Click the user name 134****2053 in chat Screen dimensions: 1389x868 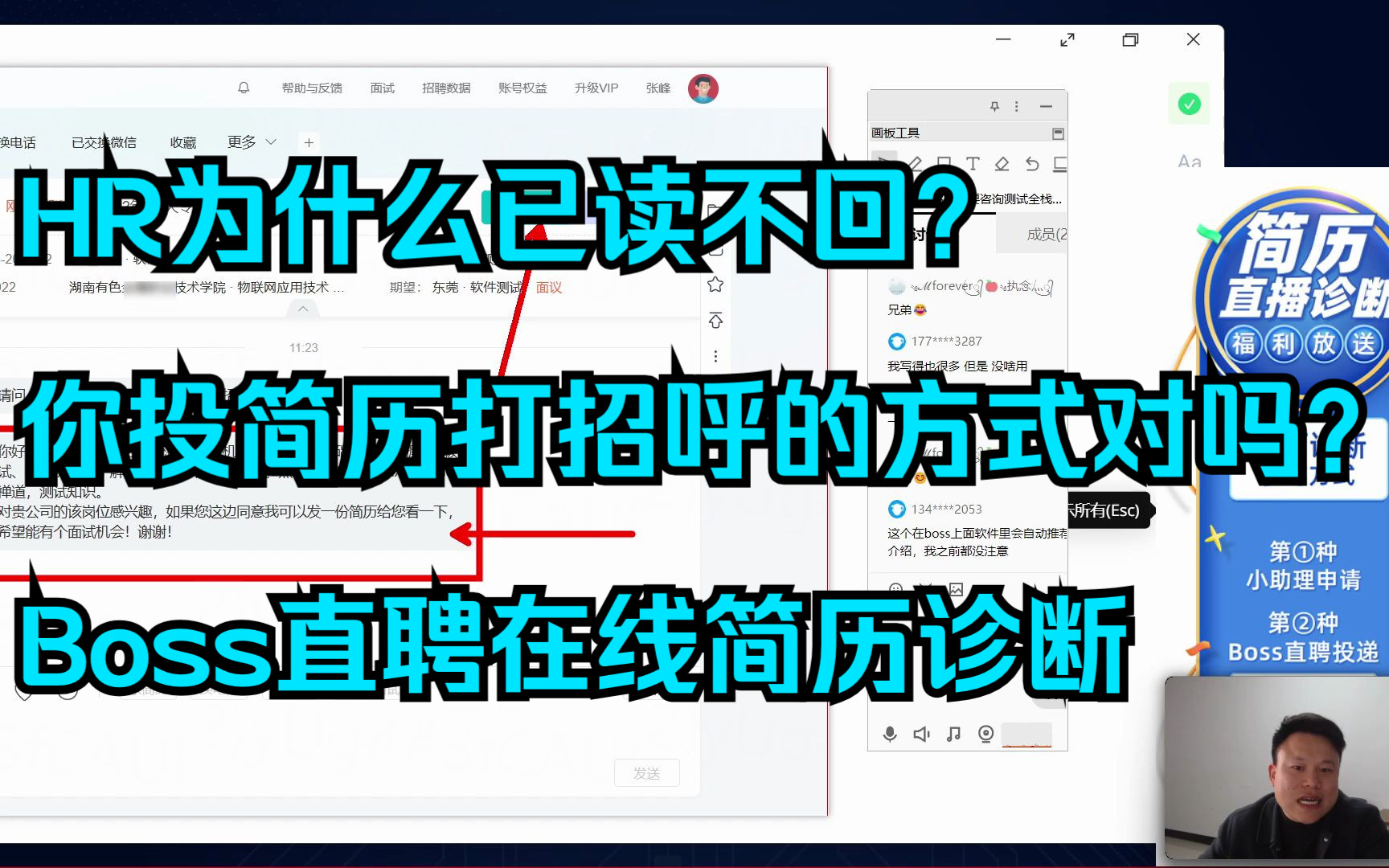946,510
